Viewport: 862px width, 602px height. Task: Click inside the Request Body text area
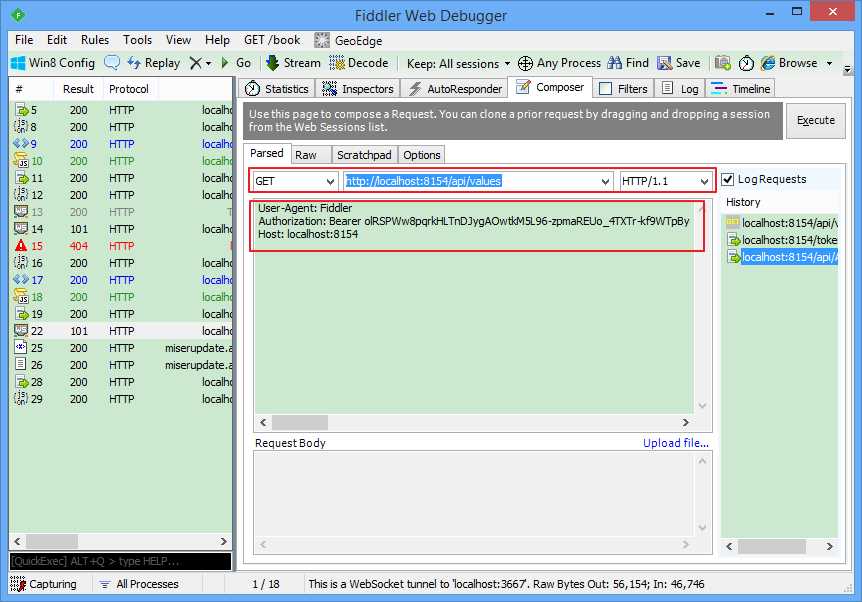476,496
